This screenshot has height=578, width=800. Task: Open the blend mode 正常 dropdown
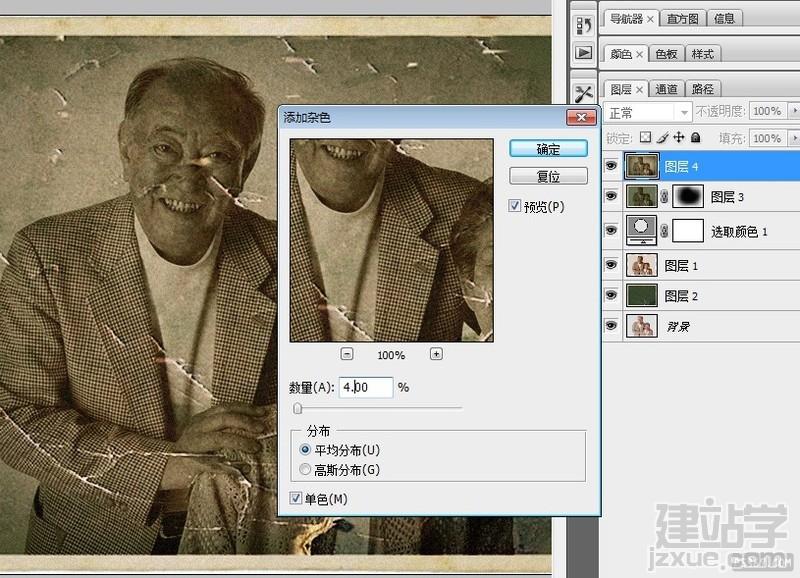pyautogui.click(x=648, y=112)
